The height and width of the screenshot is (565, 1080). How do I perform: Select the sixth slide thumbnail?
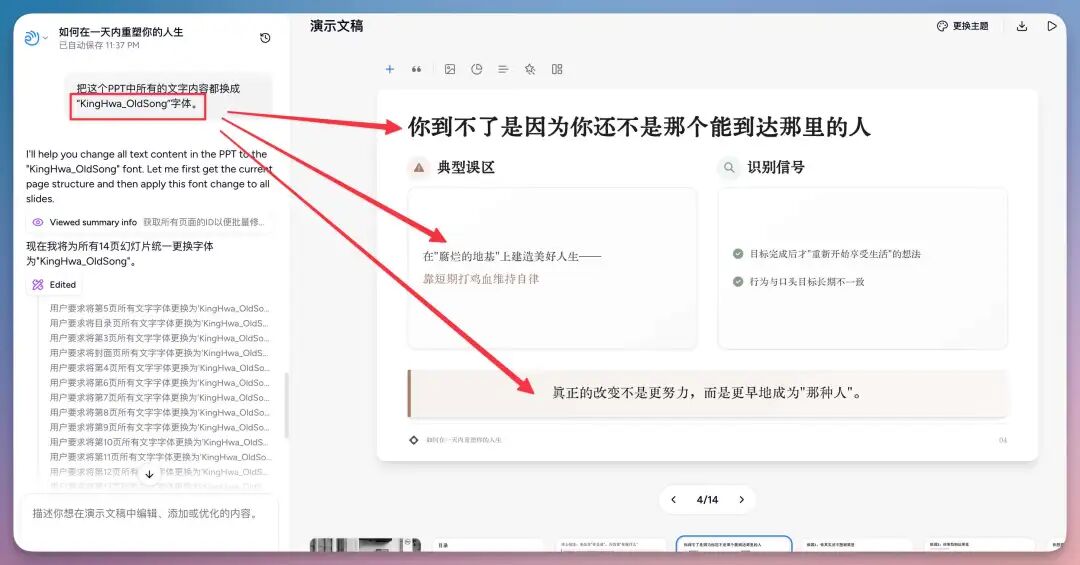tap(980, 544)
